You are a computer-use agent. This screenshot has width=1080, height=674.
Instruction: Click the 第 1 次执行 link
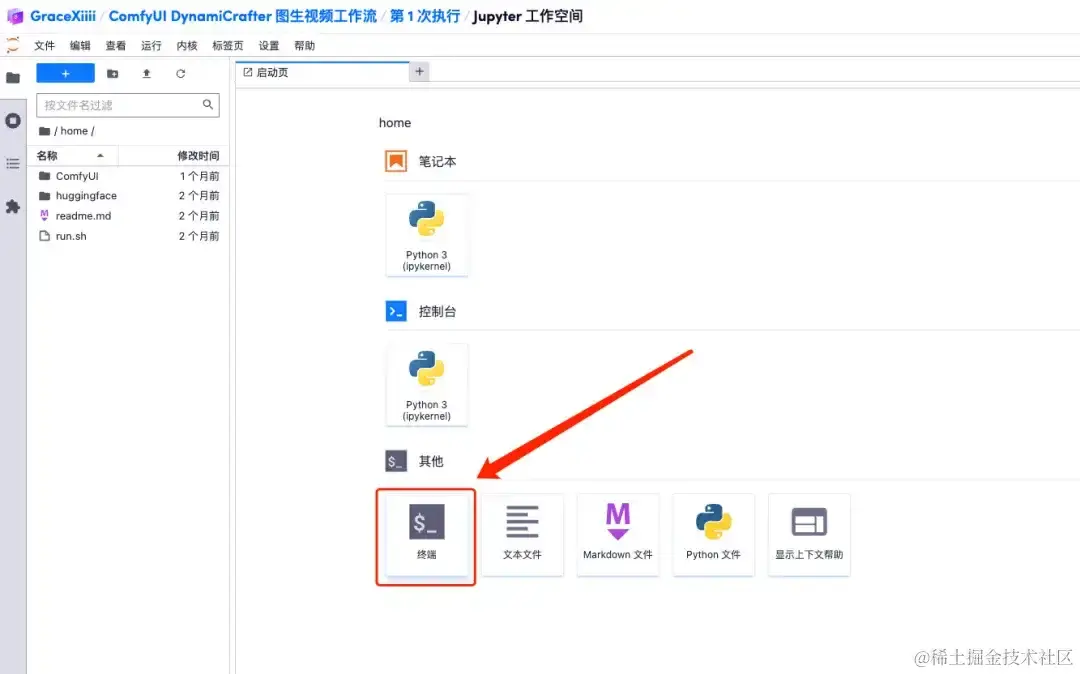425,16
